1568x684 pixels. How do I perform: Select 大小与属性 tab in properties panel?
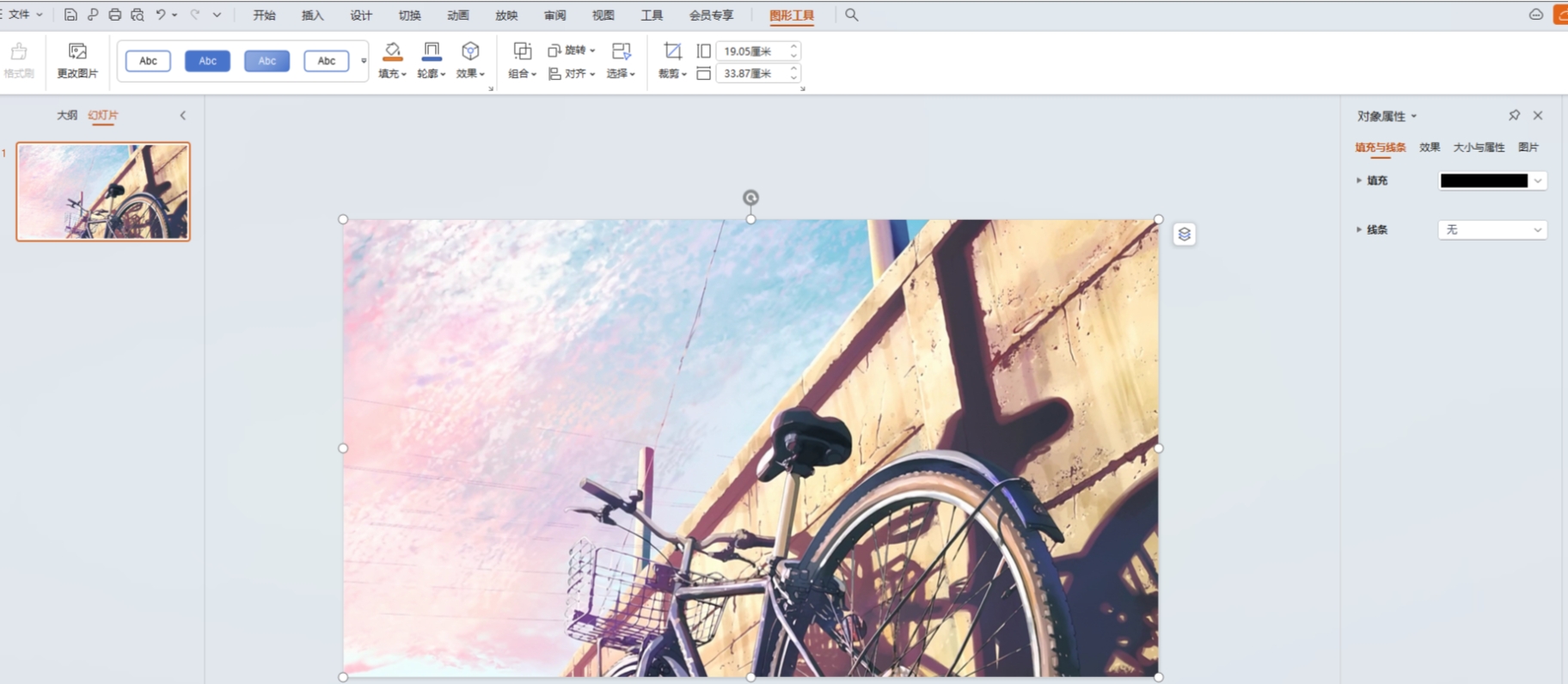(1479, 147)
